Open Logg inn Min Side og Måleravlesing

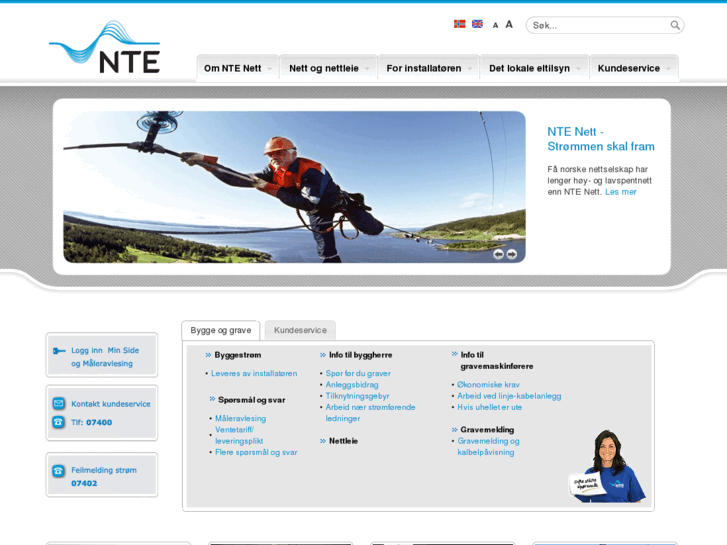pos(105,357)
